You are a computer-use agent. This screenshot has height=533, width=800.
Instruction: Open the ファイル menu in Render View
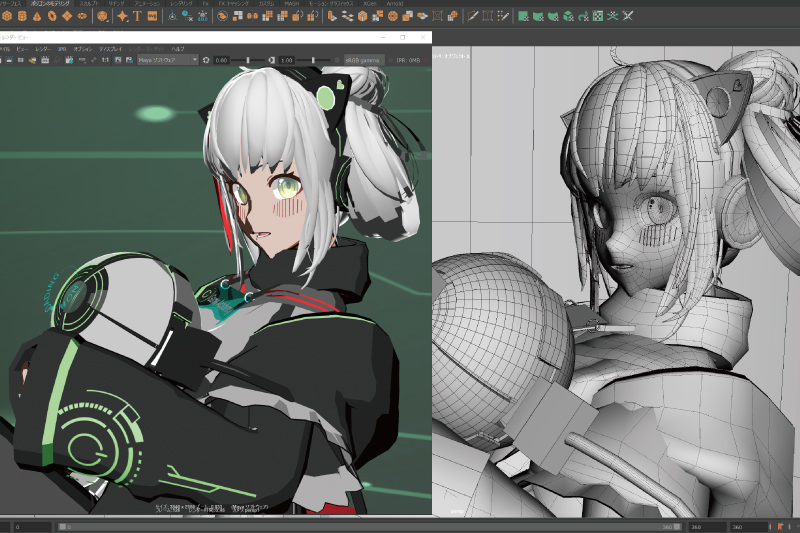(x=4, y=49)
